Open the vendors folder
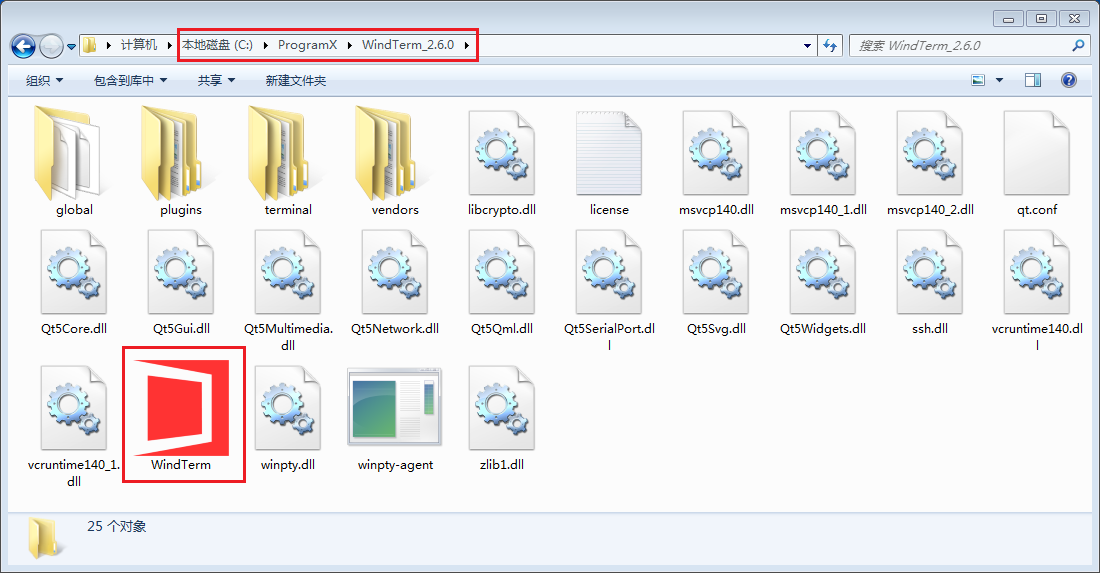Image resolution: width=1100 pixels, height=573 pixels. pos(394,154)
